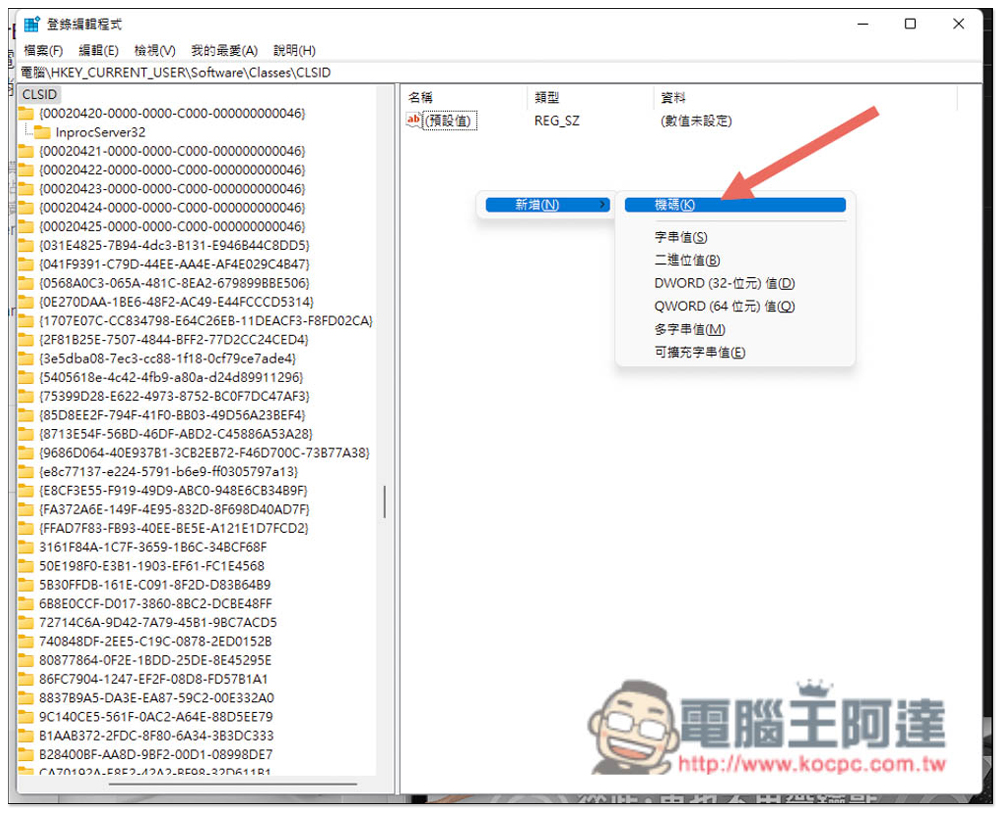Choose QWORD (64 位元) 值(Q)
1000x813 pixels.
(x=724, y=306)
